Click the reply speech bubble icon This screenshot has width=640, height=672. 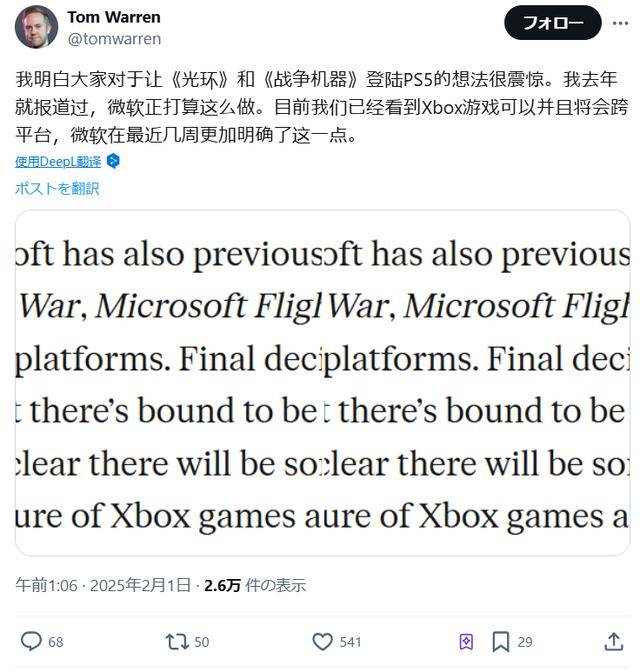pos(31,642)
